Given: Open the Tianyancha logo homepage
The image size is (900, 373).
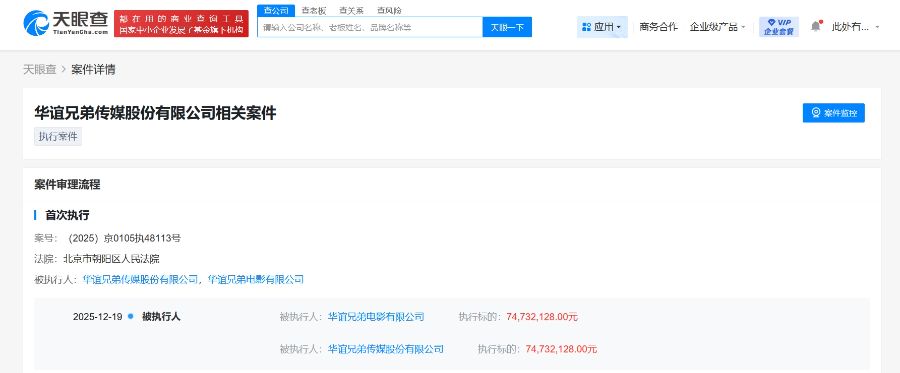Looking at the screenshot, I should (65, 24).
